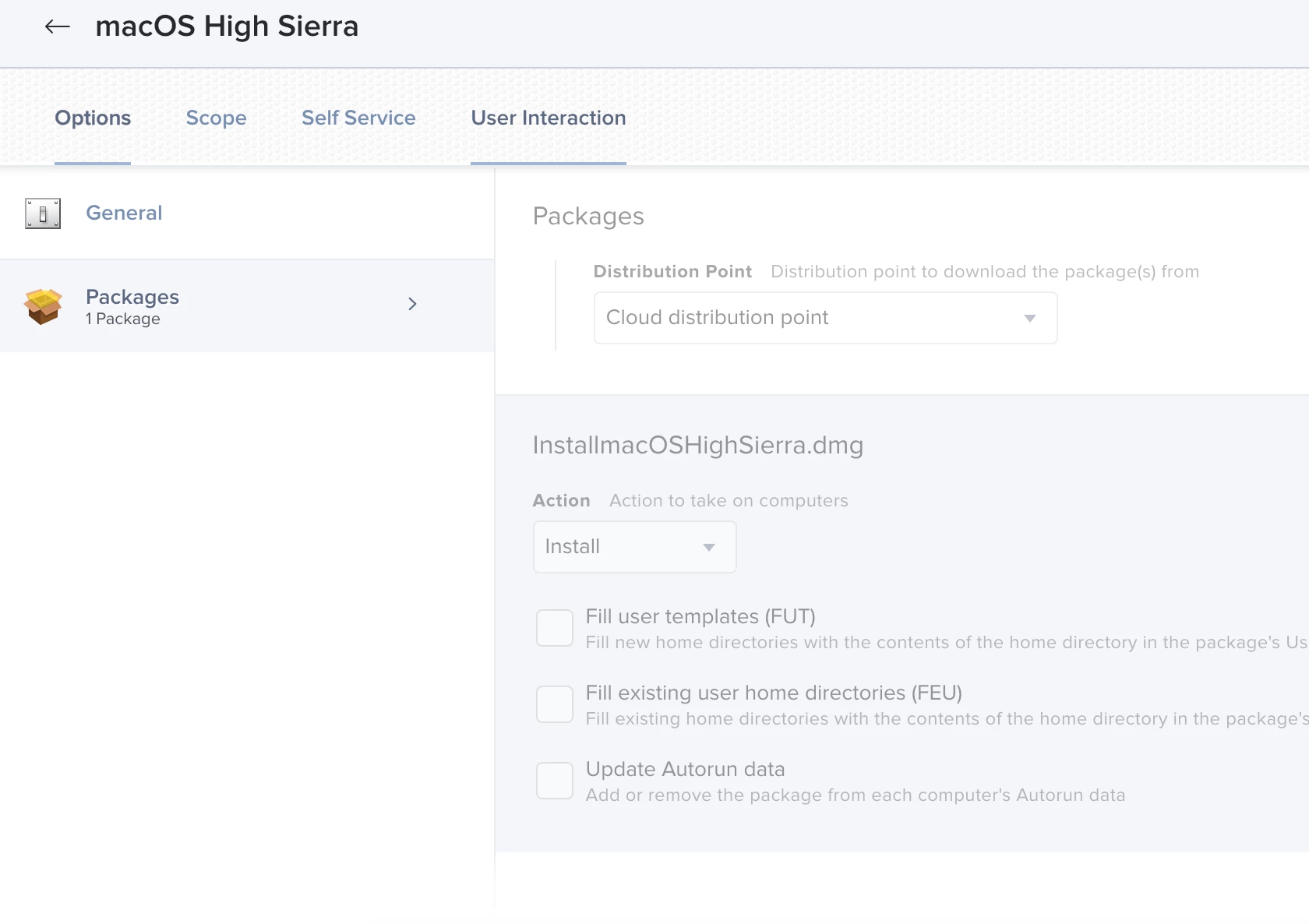Click the Packages box icon
Screen dimensions: 1309x924
coord(43,306)
